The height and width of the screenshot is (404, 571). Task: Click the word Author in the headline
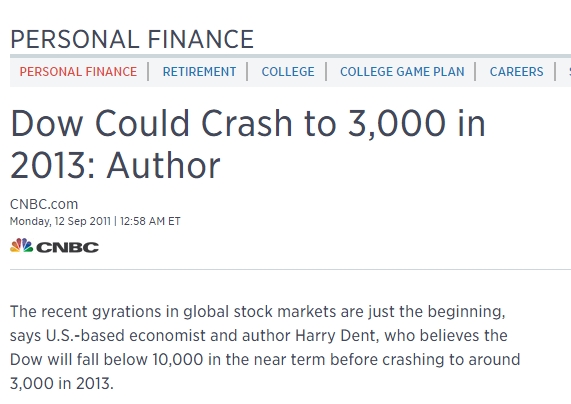coord(164,165)
